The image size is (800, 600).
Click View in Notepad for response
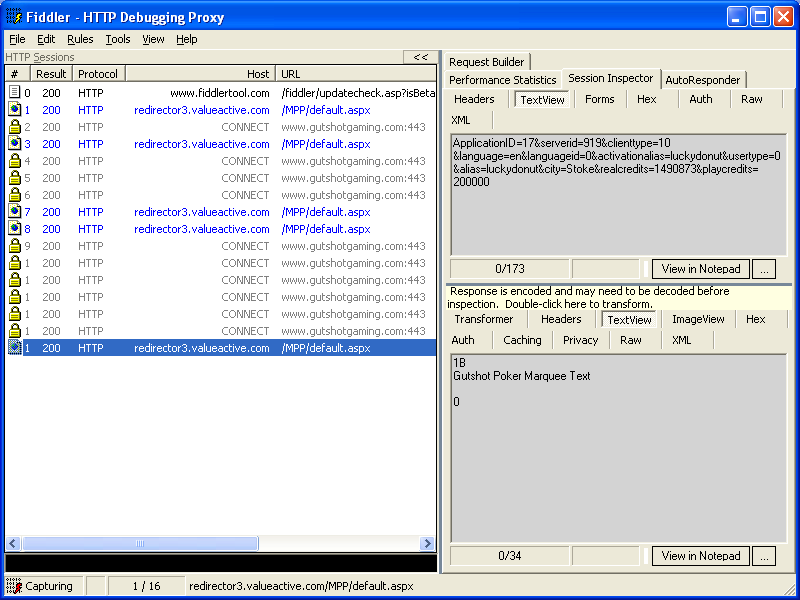(701, 556)
